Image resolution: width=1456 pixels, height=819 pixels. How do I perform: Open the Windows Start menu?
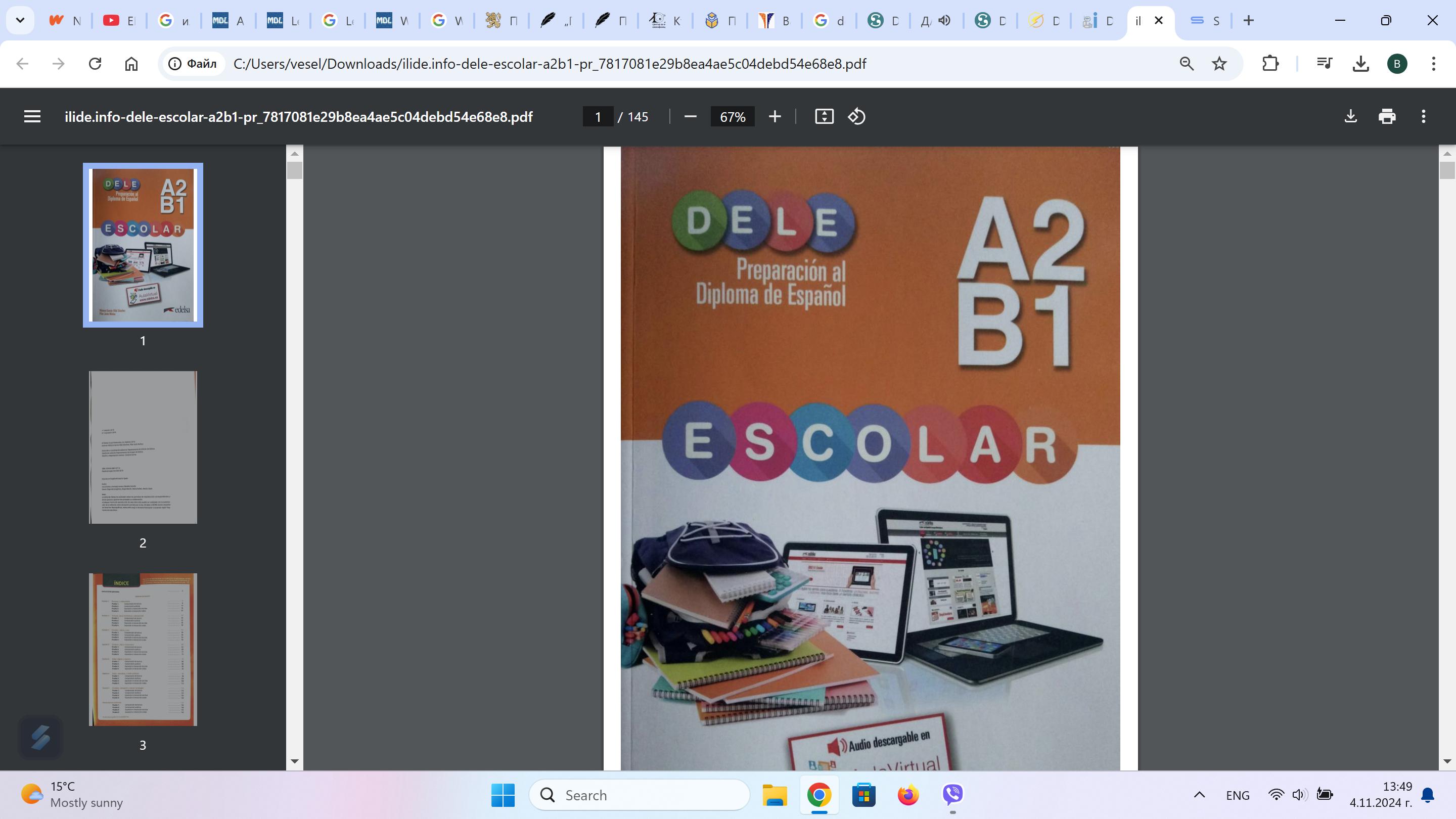503,795
